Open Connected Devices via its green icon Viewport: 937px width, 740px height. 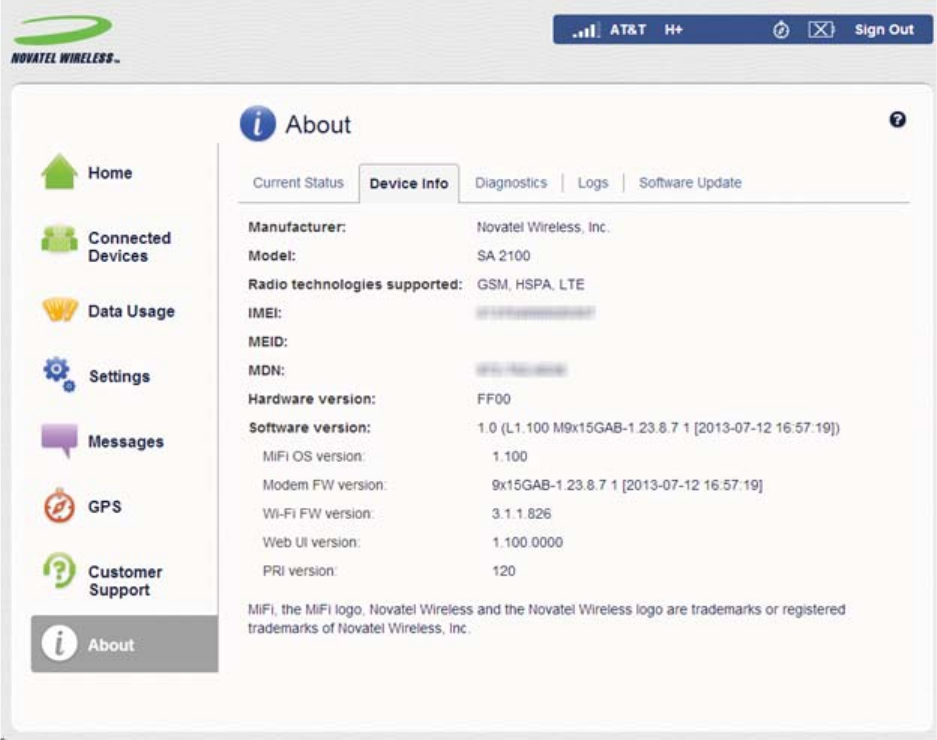(59, 239)
